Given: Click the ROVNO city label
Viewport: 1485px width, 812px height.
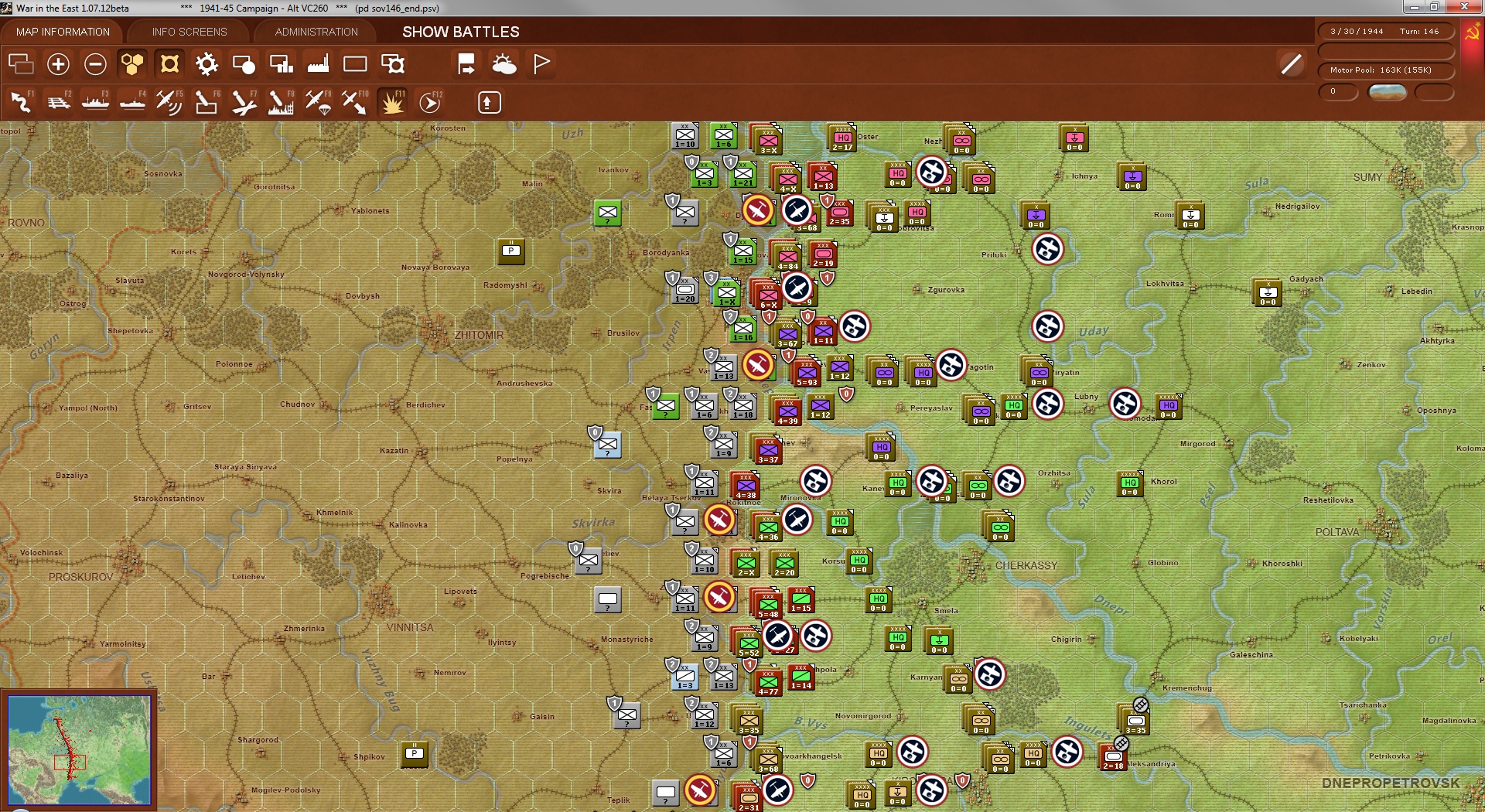Looking at the screenshot, I should (26, 223).
